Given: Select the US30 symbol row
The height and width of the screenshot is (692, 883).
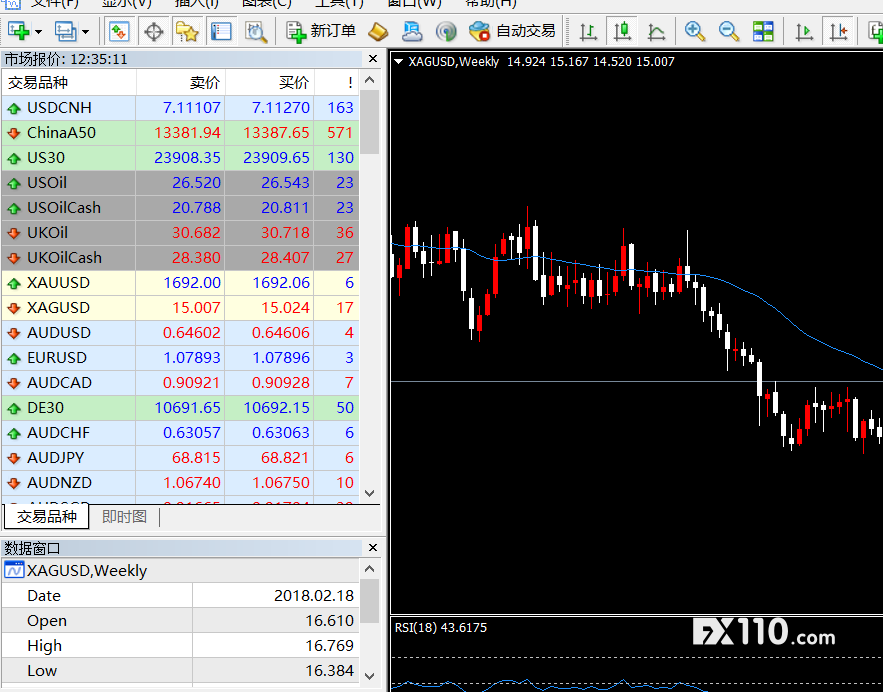Looking at the screenshot, I should coord(180,158).
